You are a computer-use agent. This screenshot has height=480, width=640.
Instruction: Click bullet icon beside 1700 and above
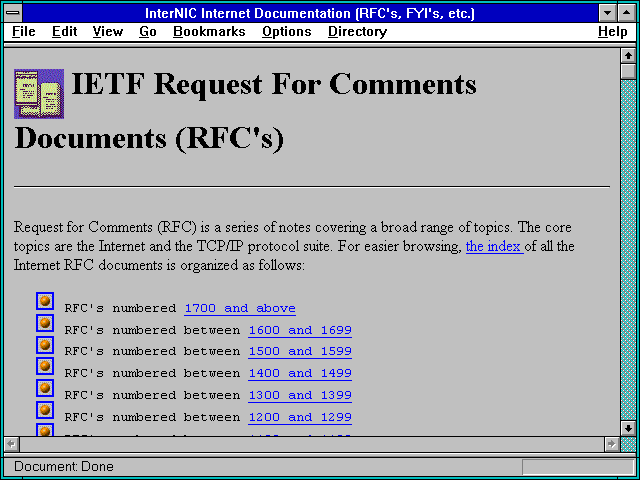tap(45, 301)
